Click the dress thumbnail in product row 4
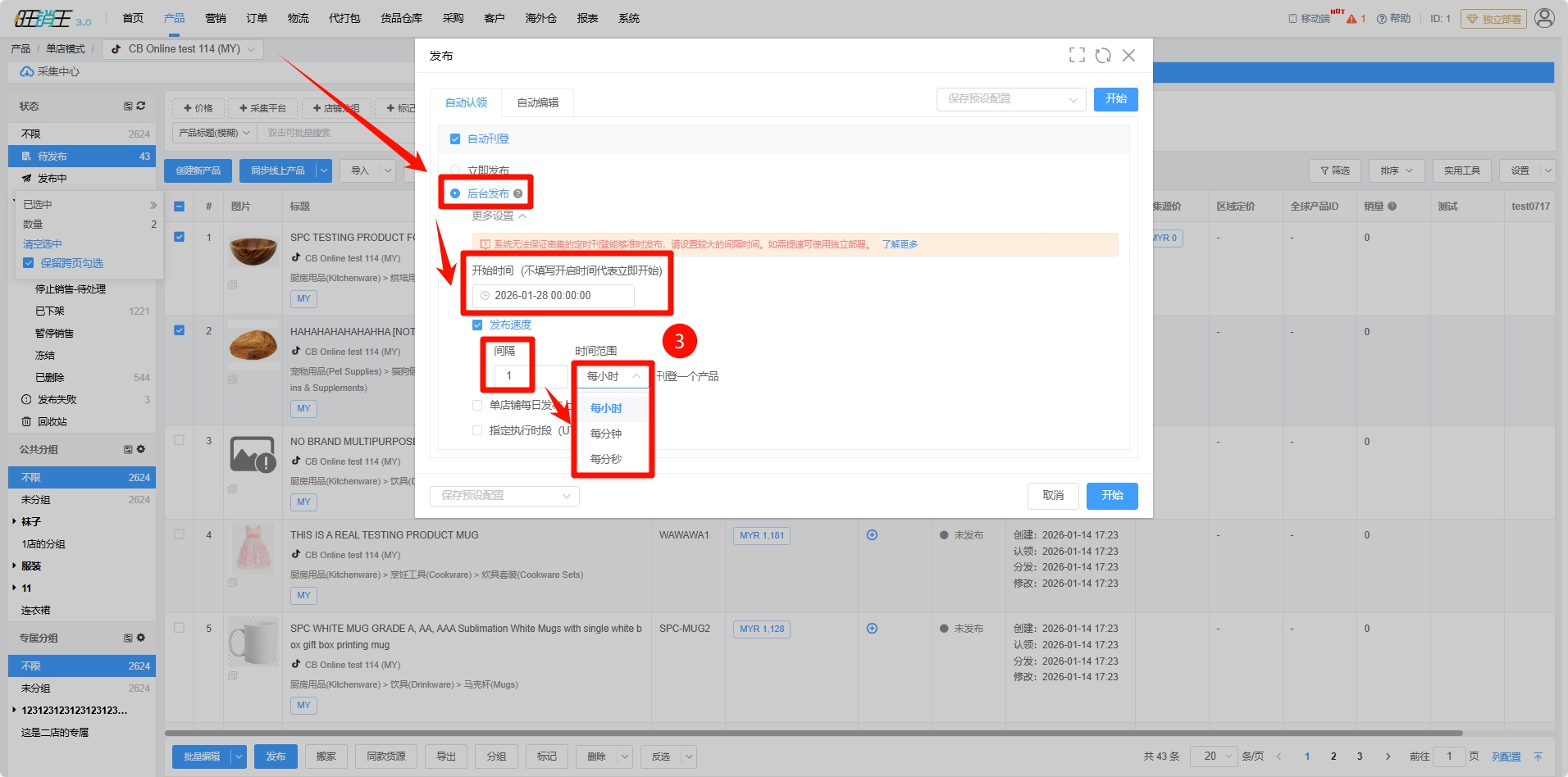 click(253, 548)
